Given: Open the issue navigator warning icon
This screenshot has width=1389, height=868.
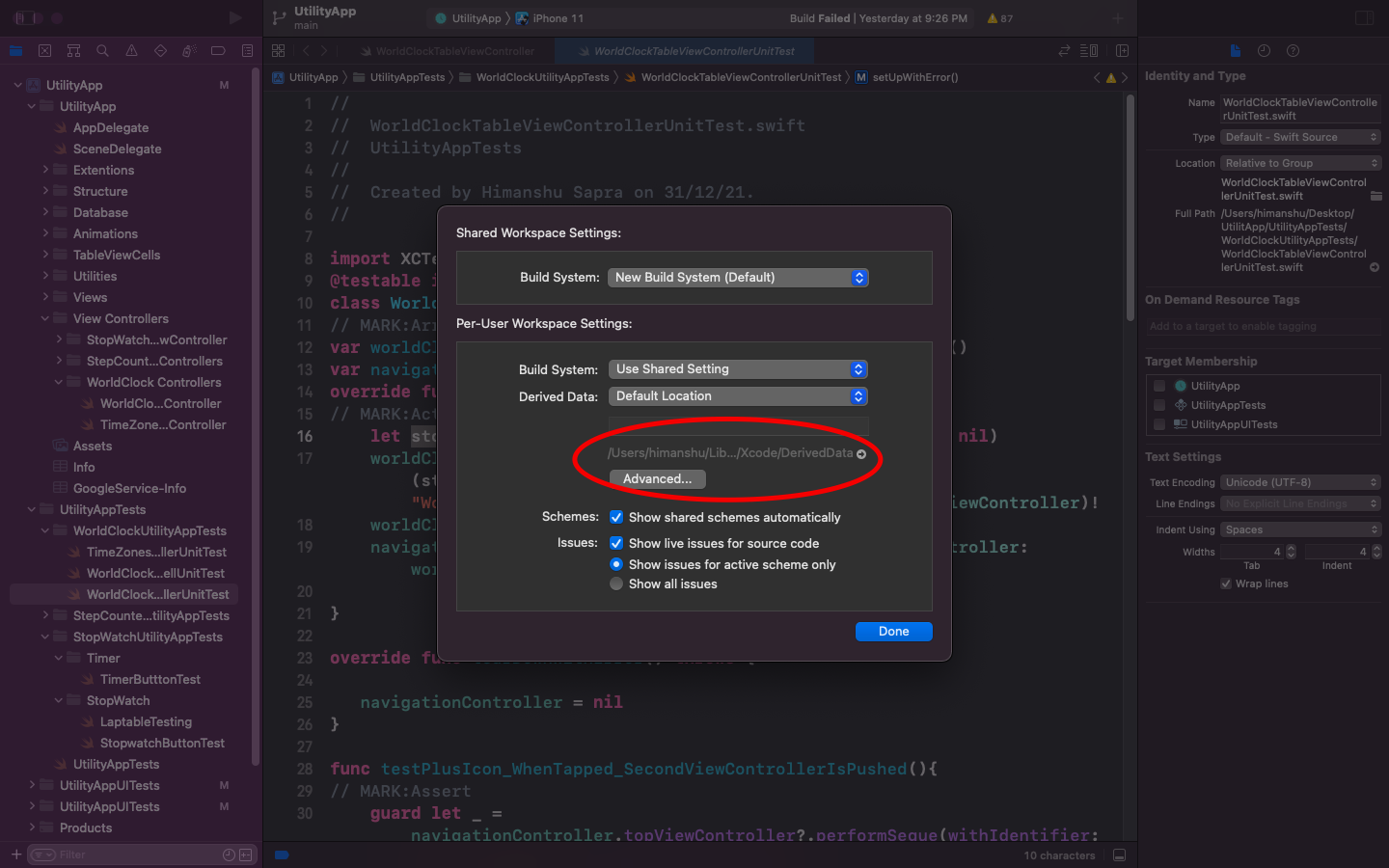Looking at the screenshot, I should click(131, 51).
